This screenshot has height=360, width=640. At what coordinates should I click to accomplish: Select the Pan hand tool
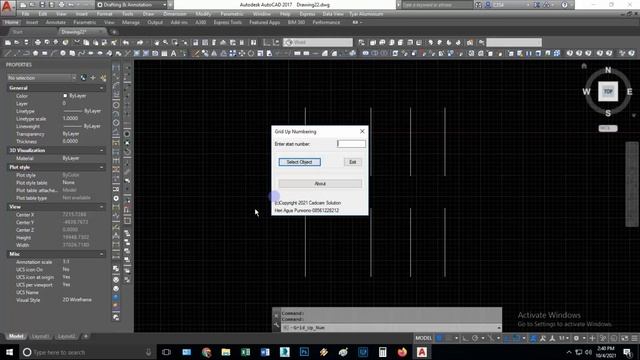point(157,42)
